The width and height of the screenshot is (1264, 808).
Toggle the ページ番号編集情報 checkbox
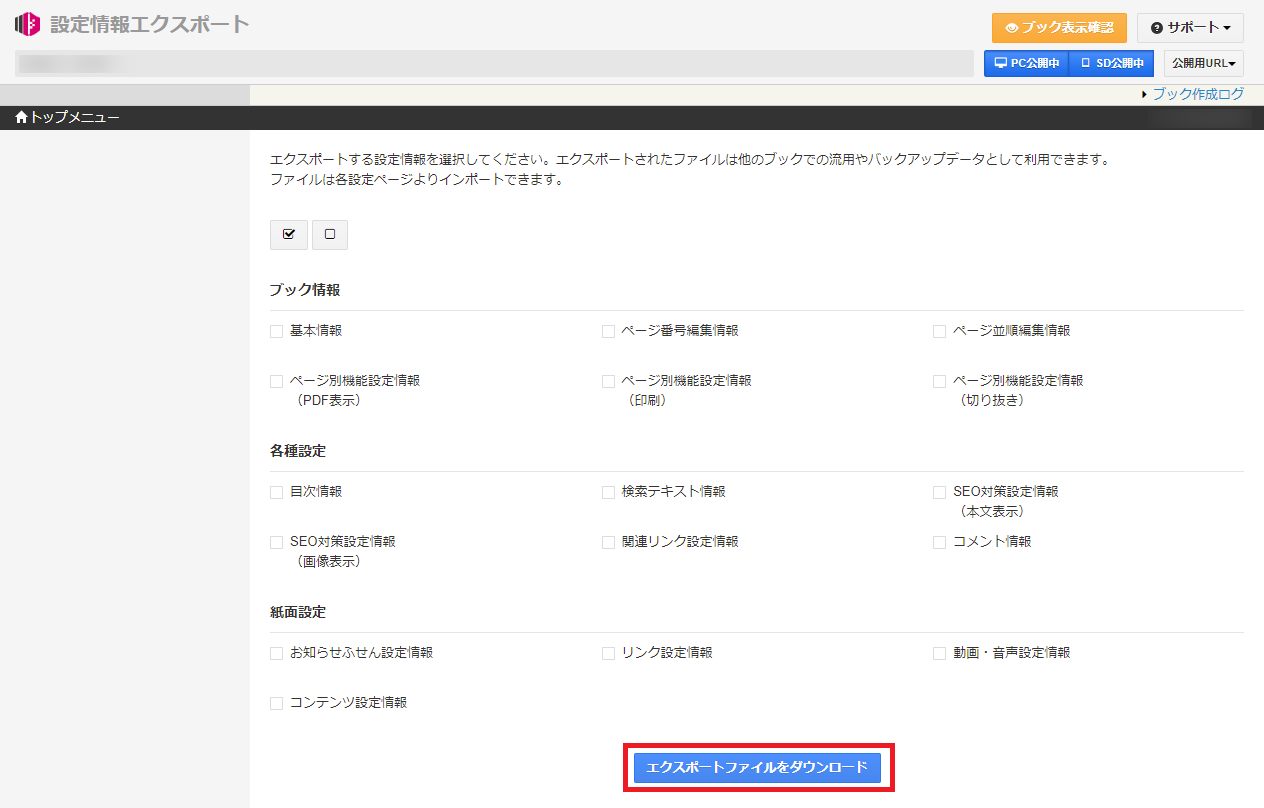click(608, 331)
